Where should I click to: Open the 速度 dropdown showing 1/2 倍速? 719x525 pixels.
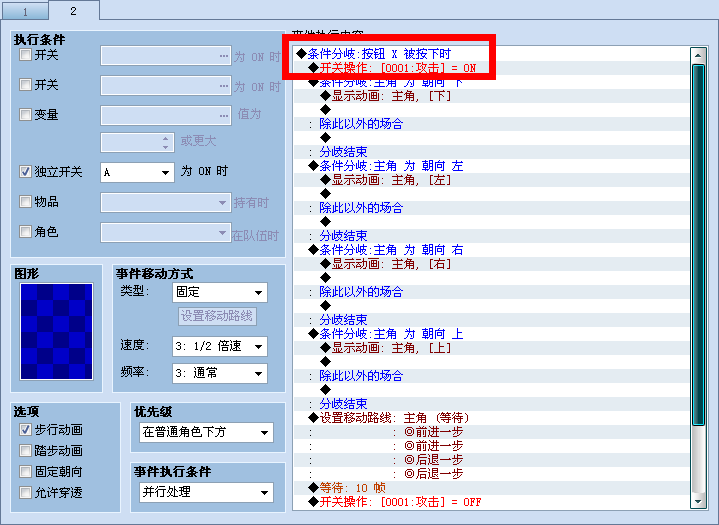coord(220,346)
